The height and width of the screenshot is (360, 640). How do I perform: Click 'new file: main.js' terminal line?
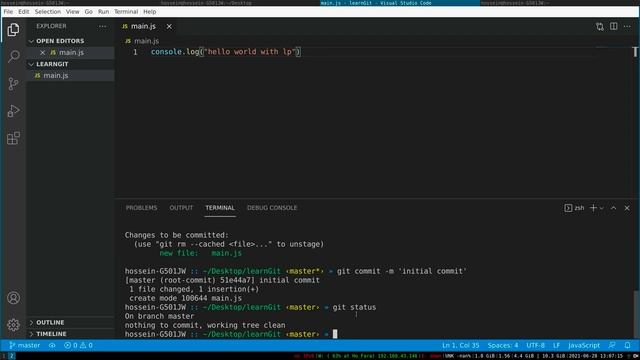coord(200,253)
